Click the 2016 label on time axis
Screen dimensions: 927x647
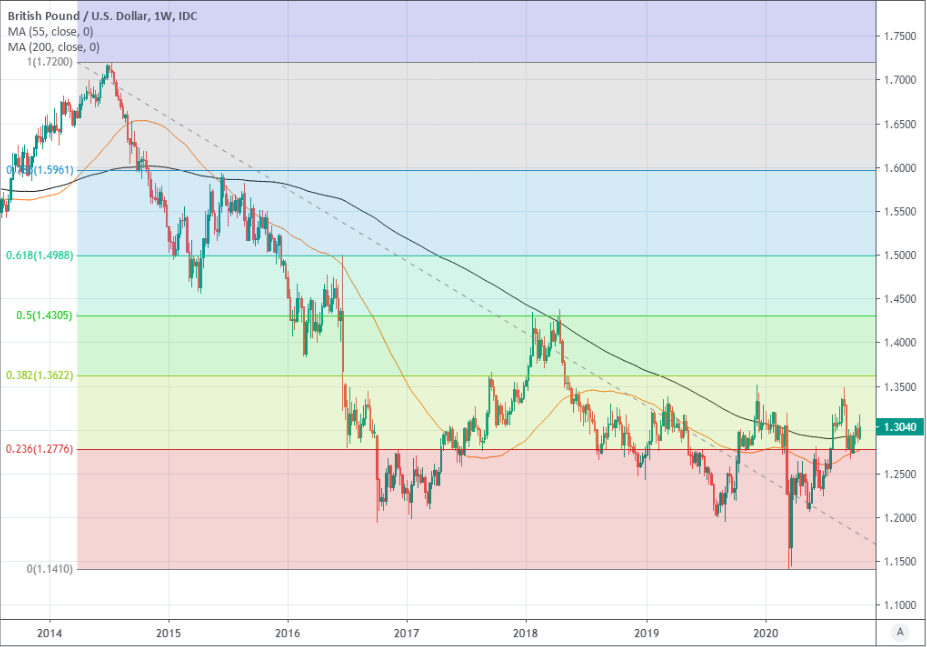click(287, 632)
